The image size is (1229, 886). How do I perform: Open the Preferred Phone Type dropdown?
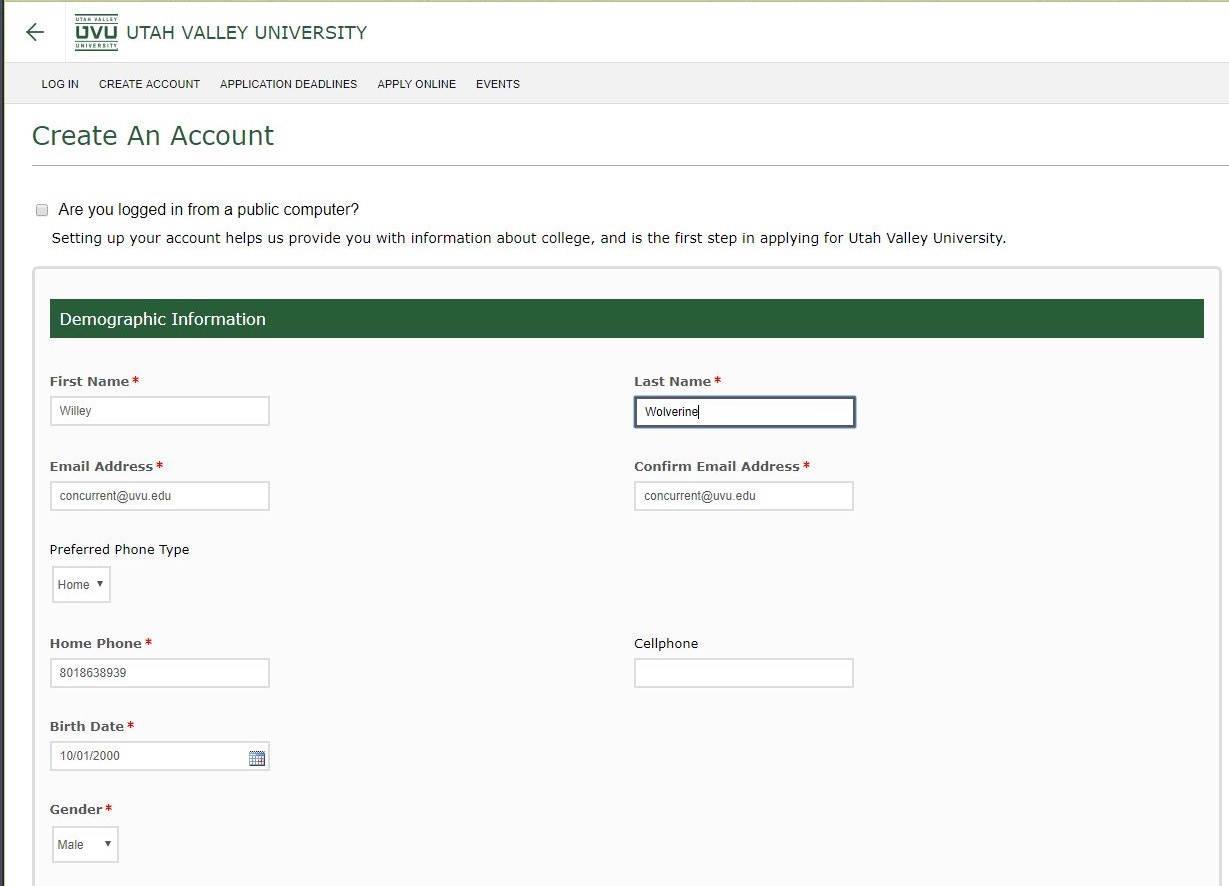(81, 585)
